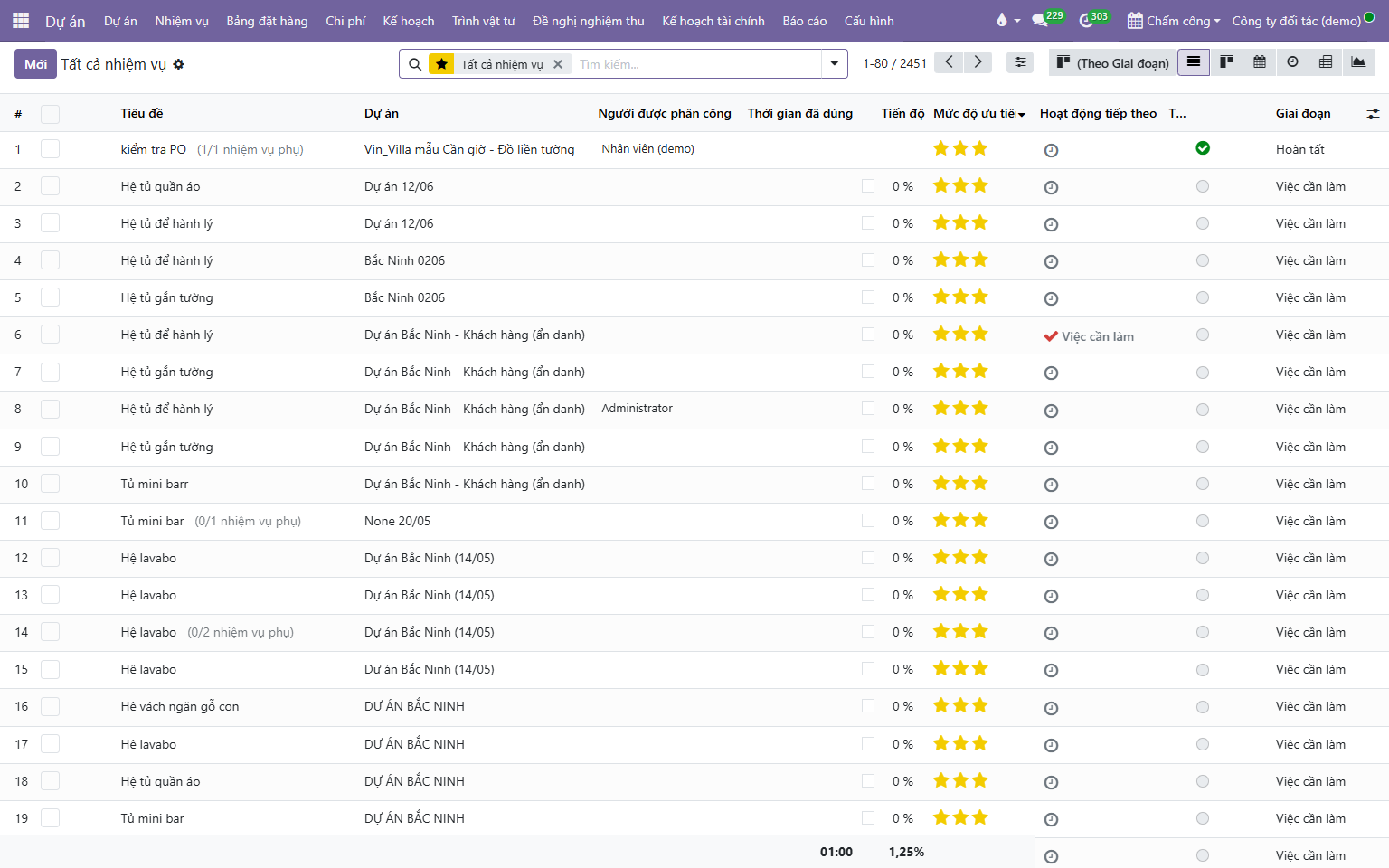Open the apps grid menu icon
This screenshot has height=868, width=1389.
tap(21, 20)
